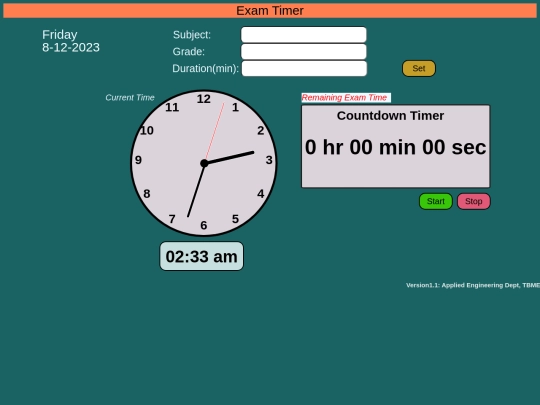Click the number 9 on the clock face
This screenshot has width=540, height=405.
coord(138,160)
